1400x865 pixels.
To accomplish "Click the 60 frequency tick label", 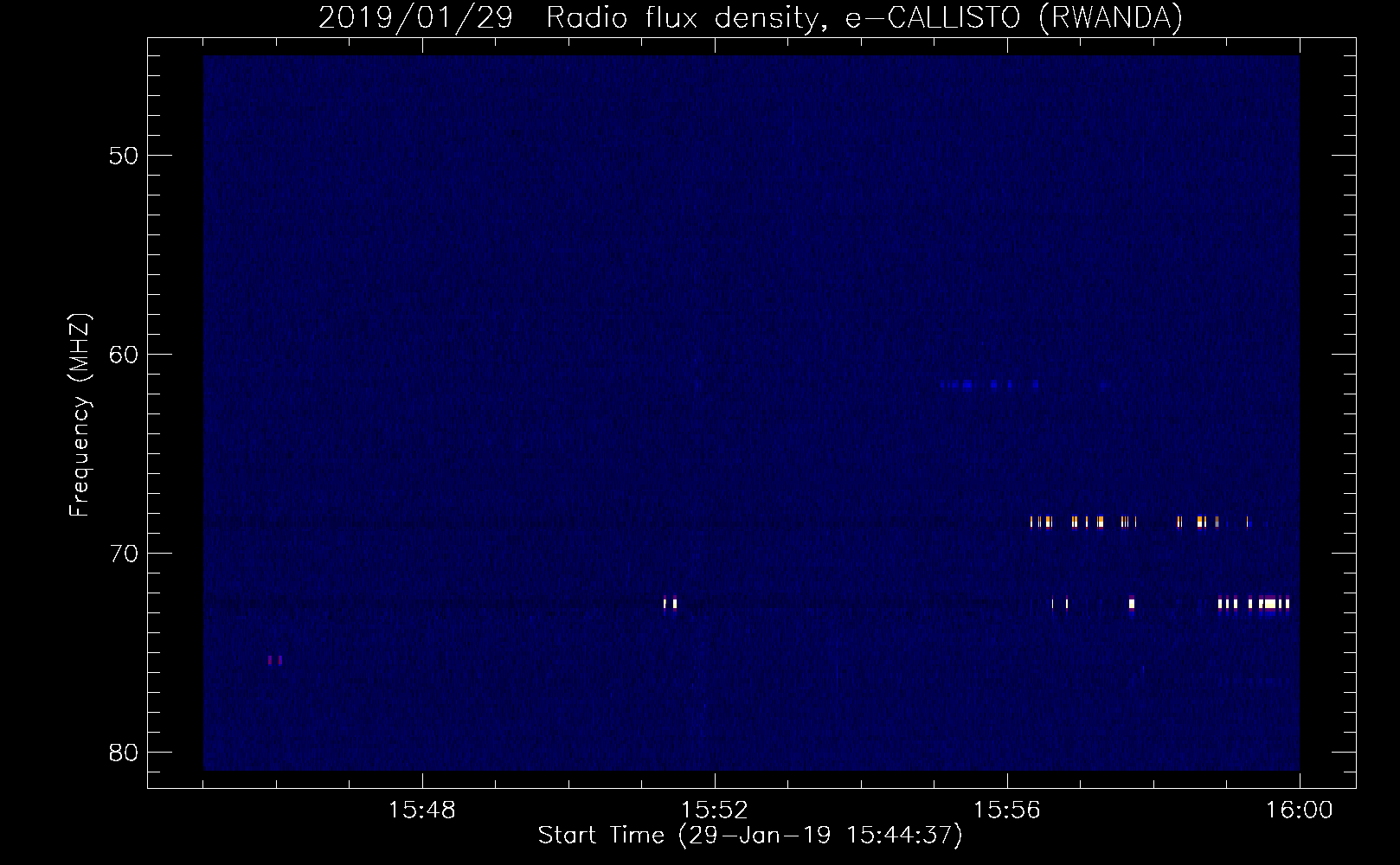I will [124, 355].
